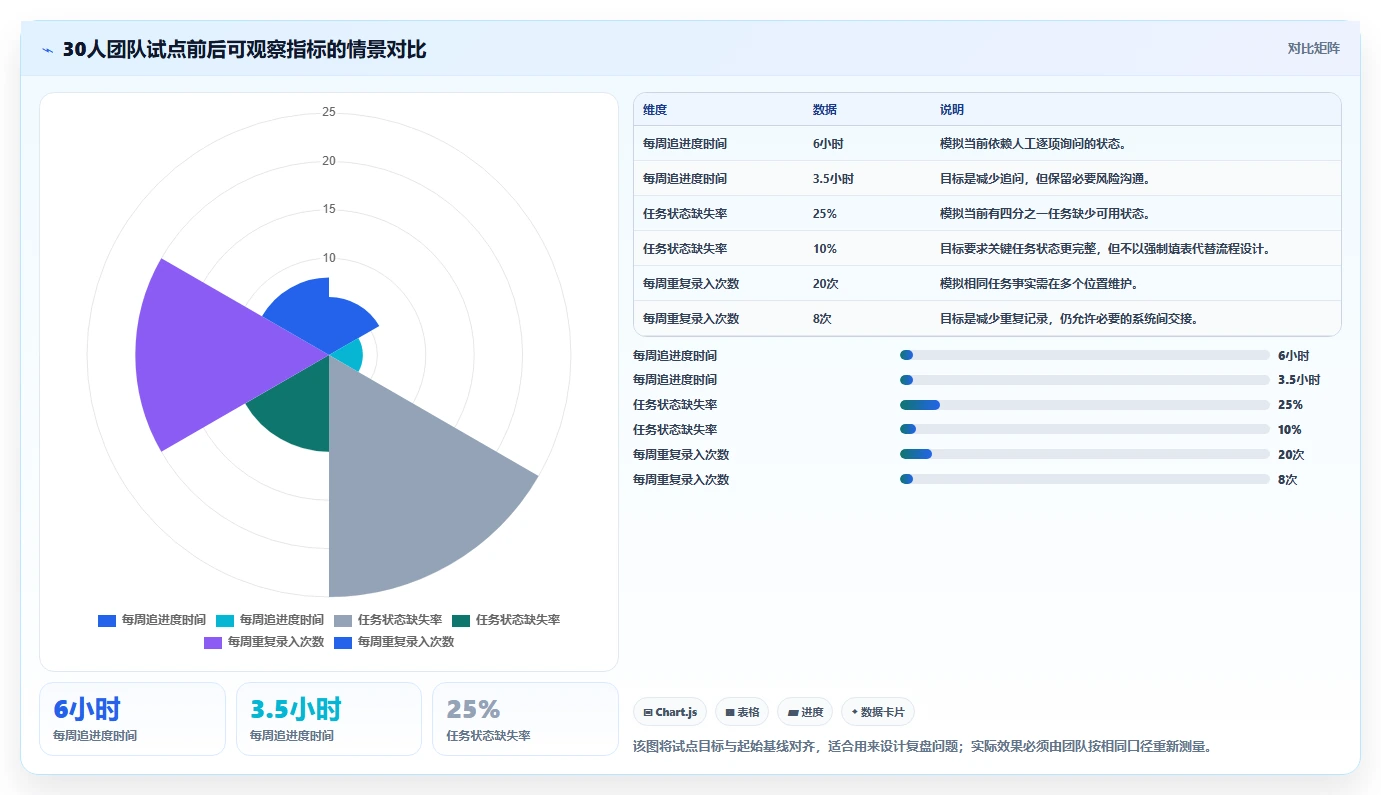
Task: Toggle the cyan 每周追进度时间 legend item
Action: [270, 620]
